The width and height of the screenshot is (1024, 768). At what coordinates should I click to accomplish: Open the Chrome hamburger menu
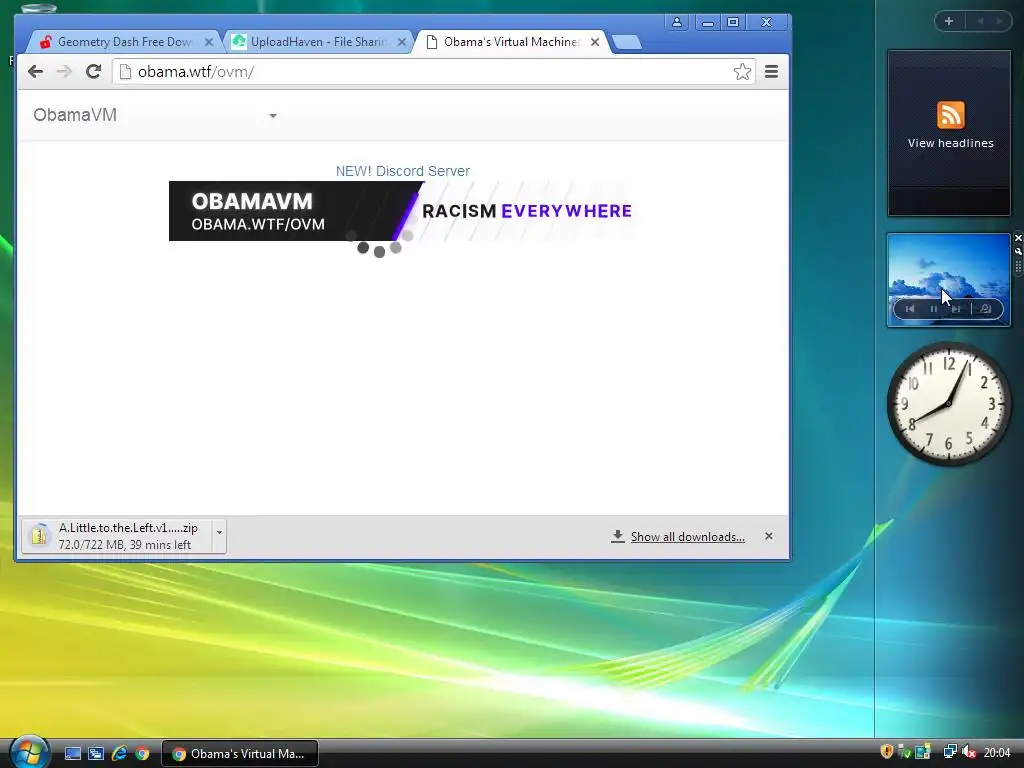(x=771, y=71)
